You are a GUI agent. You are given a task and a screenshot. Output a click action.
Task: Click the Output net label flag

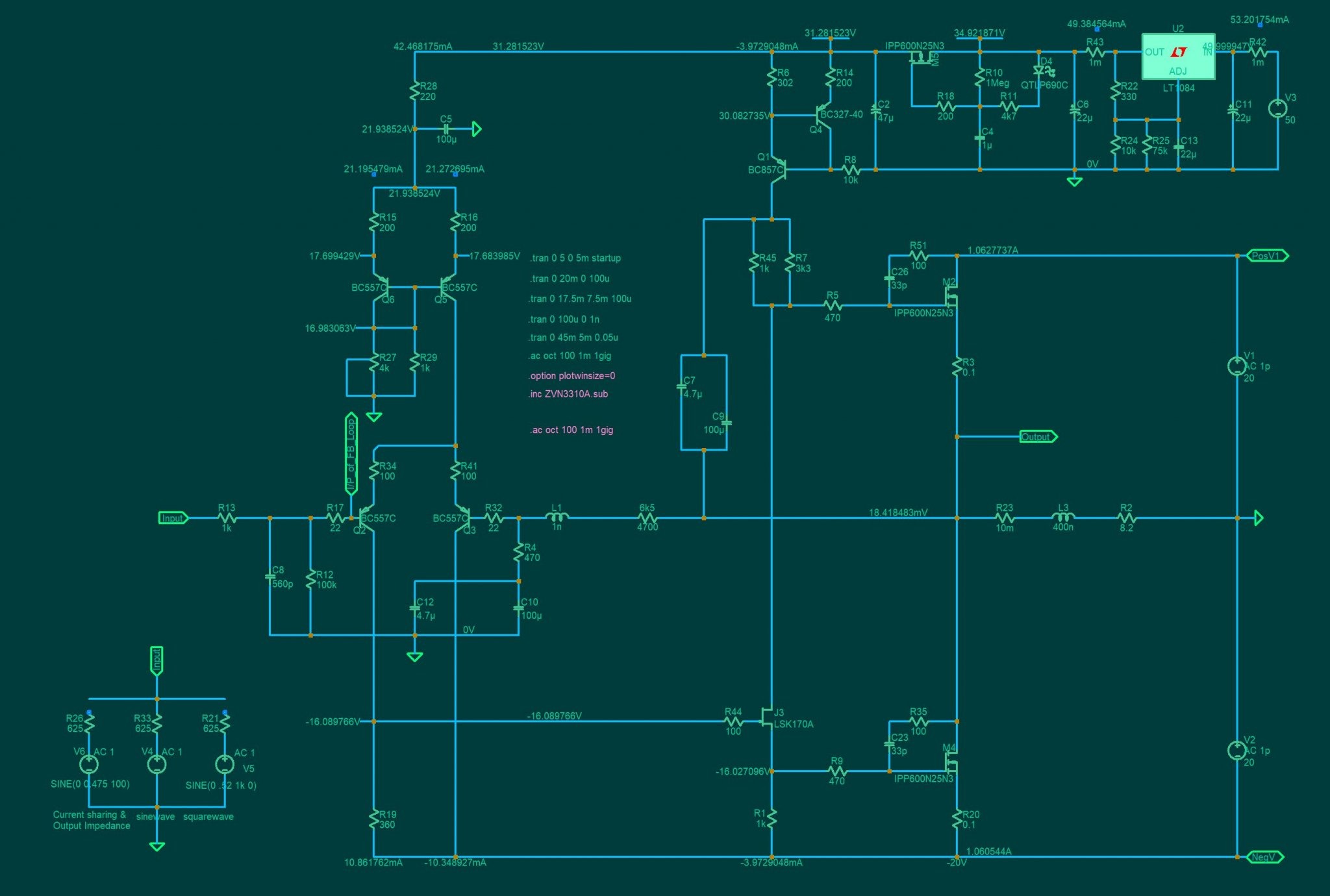(1039, 436)
